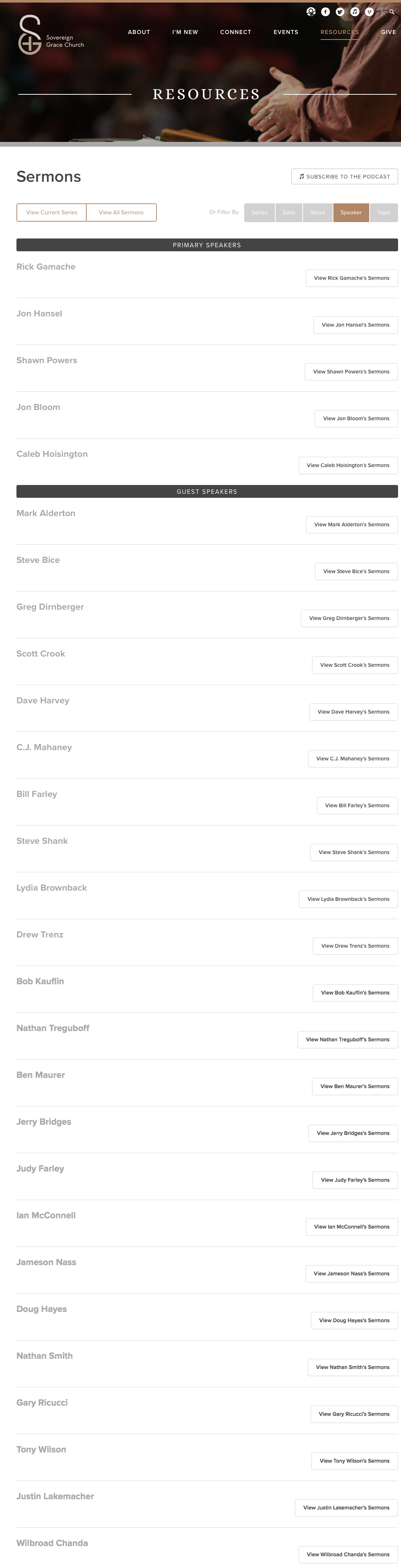Open the Bob Kauflin speaker name

click(x=40, y=981)
